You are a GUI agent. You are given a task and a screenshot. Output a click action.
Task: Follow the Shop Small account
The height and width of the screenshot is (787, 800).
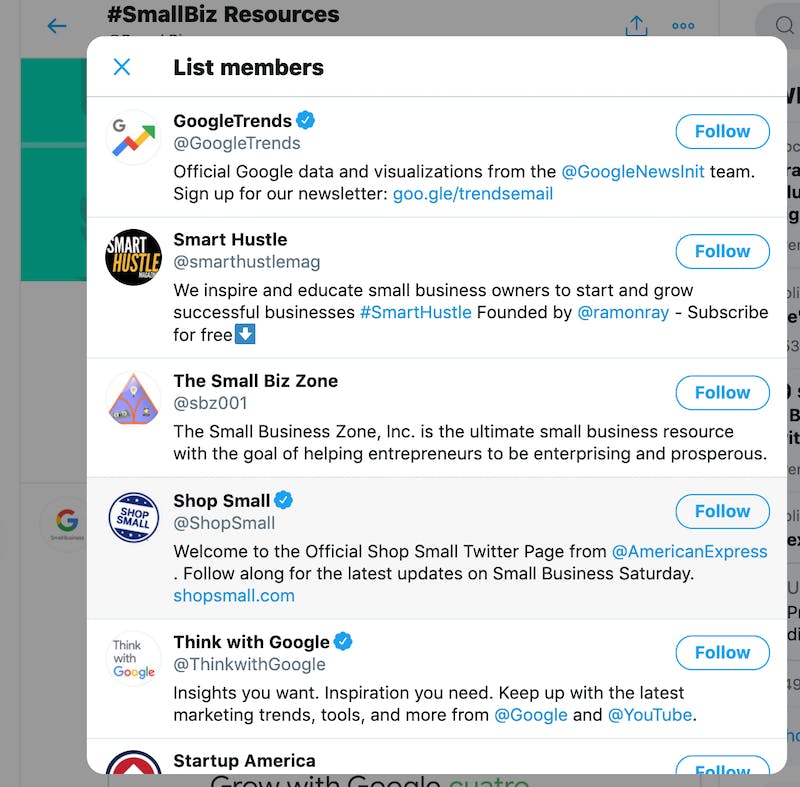tap(722, 512)
